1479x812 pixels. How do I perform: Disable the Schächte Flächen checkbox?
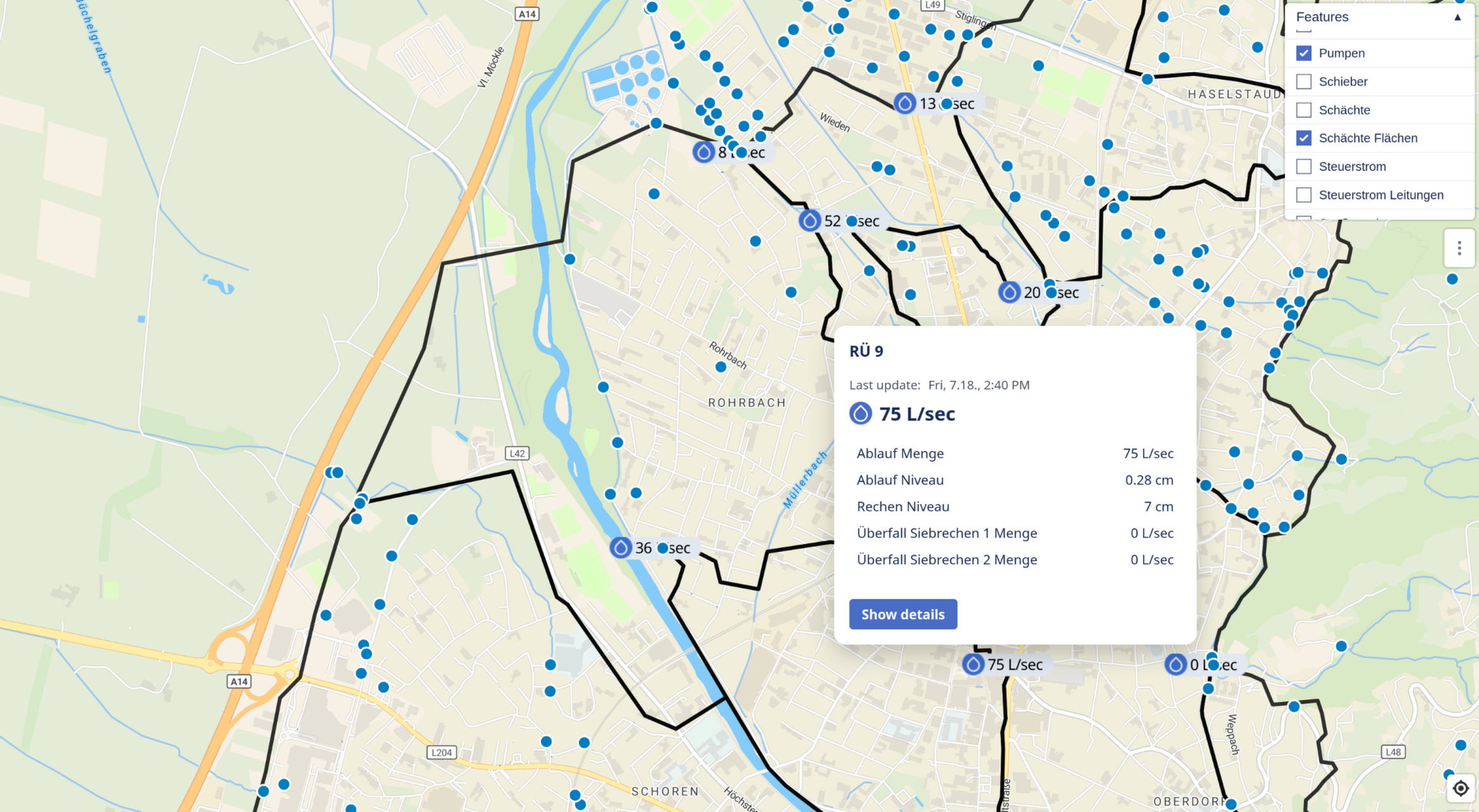[1303, 138]
